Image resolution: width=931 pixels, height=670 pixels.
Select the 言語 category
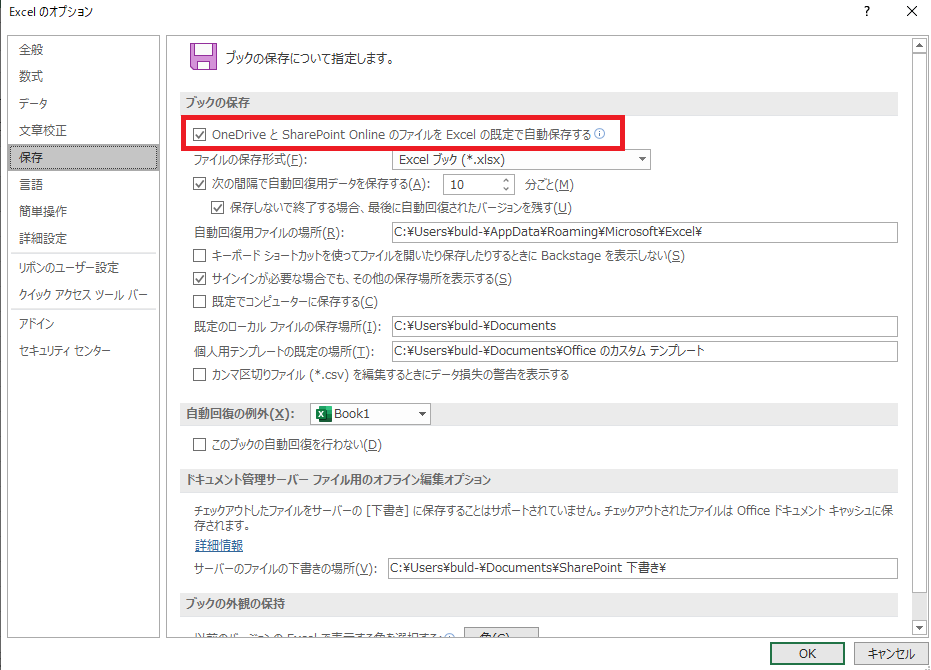pos(84,184)
